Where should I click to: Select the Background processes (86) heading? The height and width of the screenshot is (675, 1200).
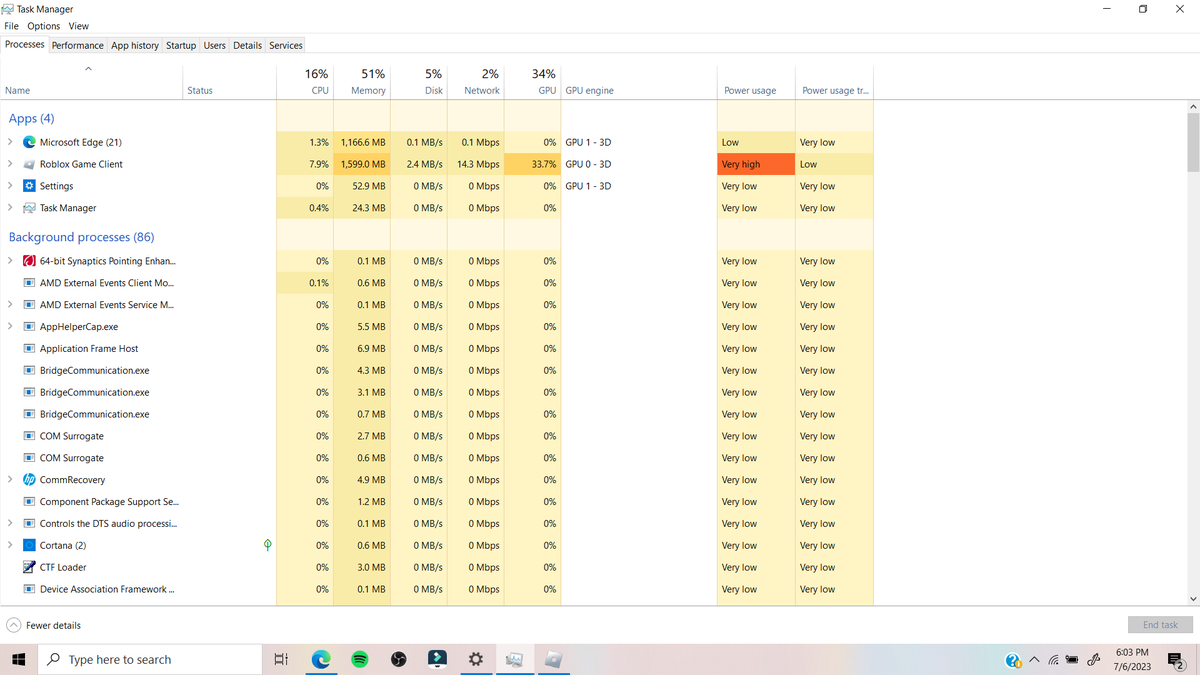tap(81, 237)
